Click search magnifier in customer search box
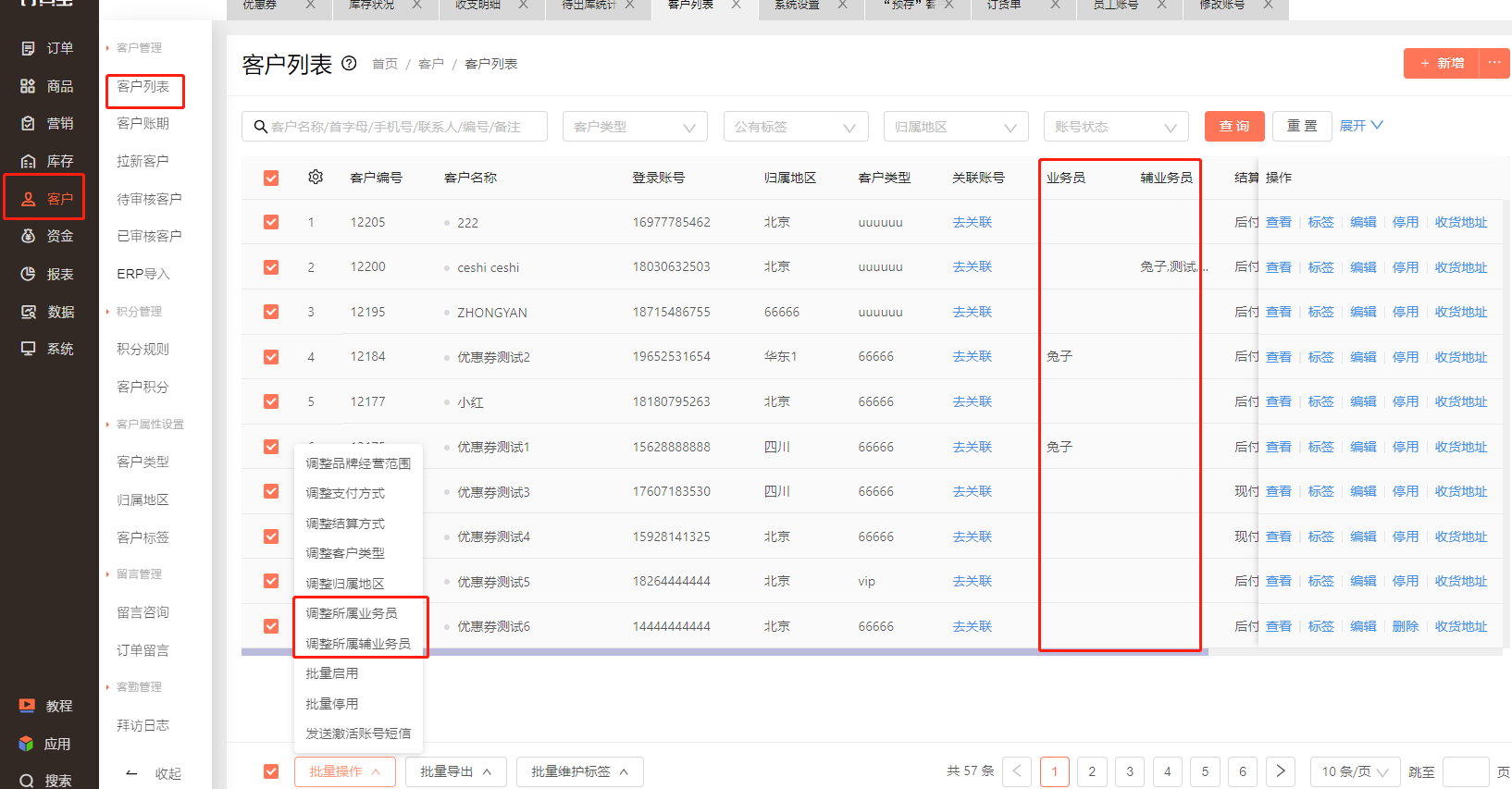Viewport: 1512px width, 789px height. [x=259, y=127]
